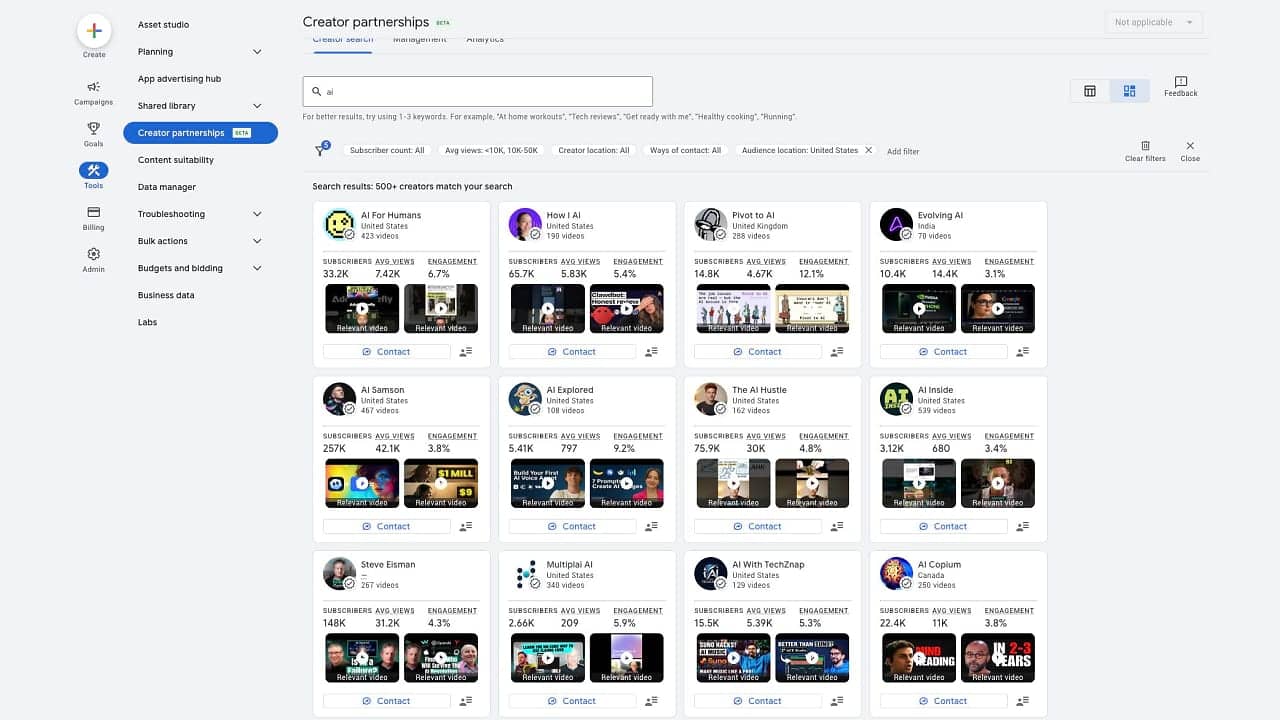
Task: Contact the AI For Humans creator
Action: pyautogui.click(x=387, y=351)
